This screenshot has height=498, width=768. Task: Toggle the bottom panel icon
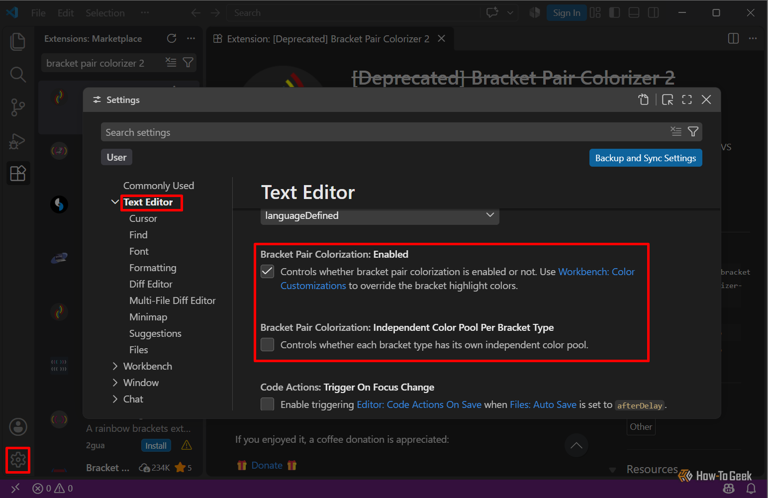click(x=634, y=13)
